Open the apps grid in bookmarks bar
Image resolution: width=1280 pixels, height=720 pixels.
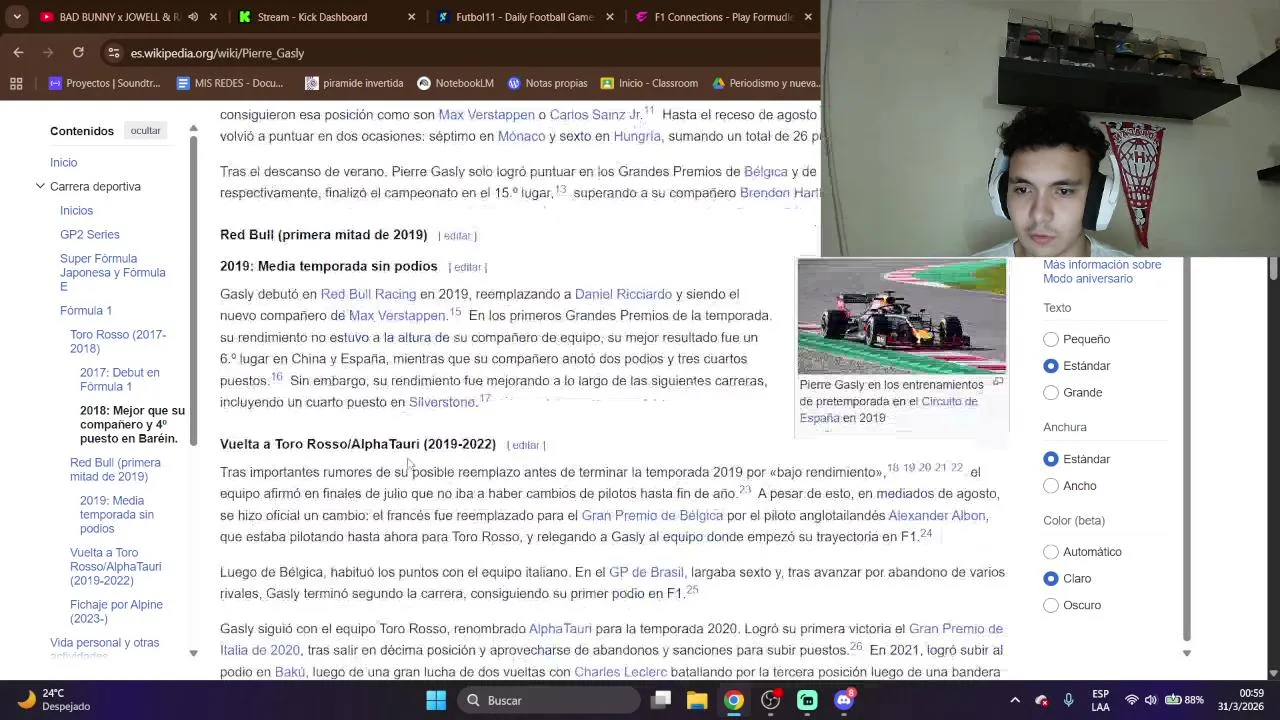[16, 83]
